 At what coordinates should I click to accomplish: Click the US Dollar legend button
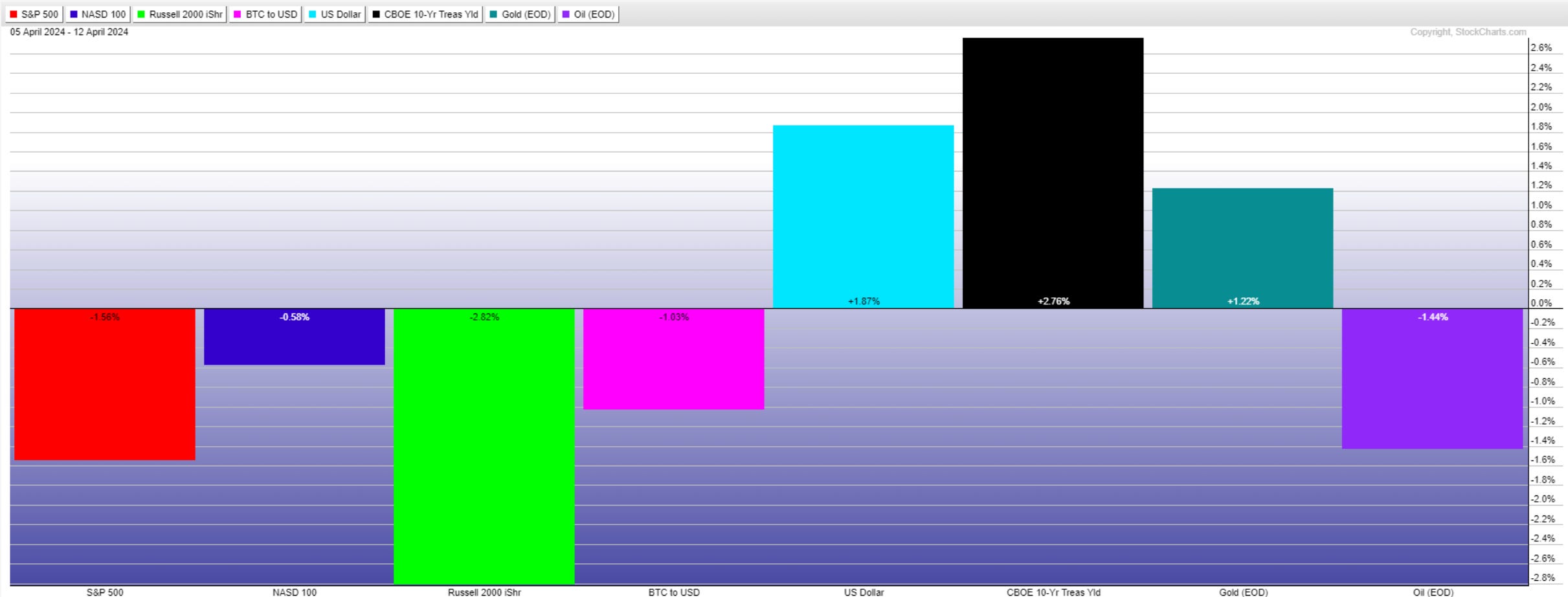click(335, 14)
